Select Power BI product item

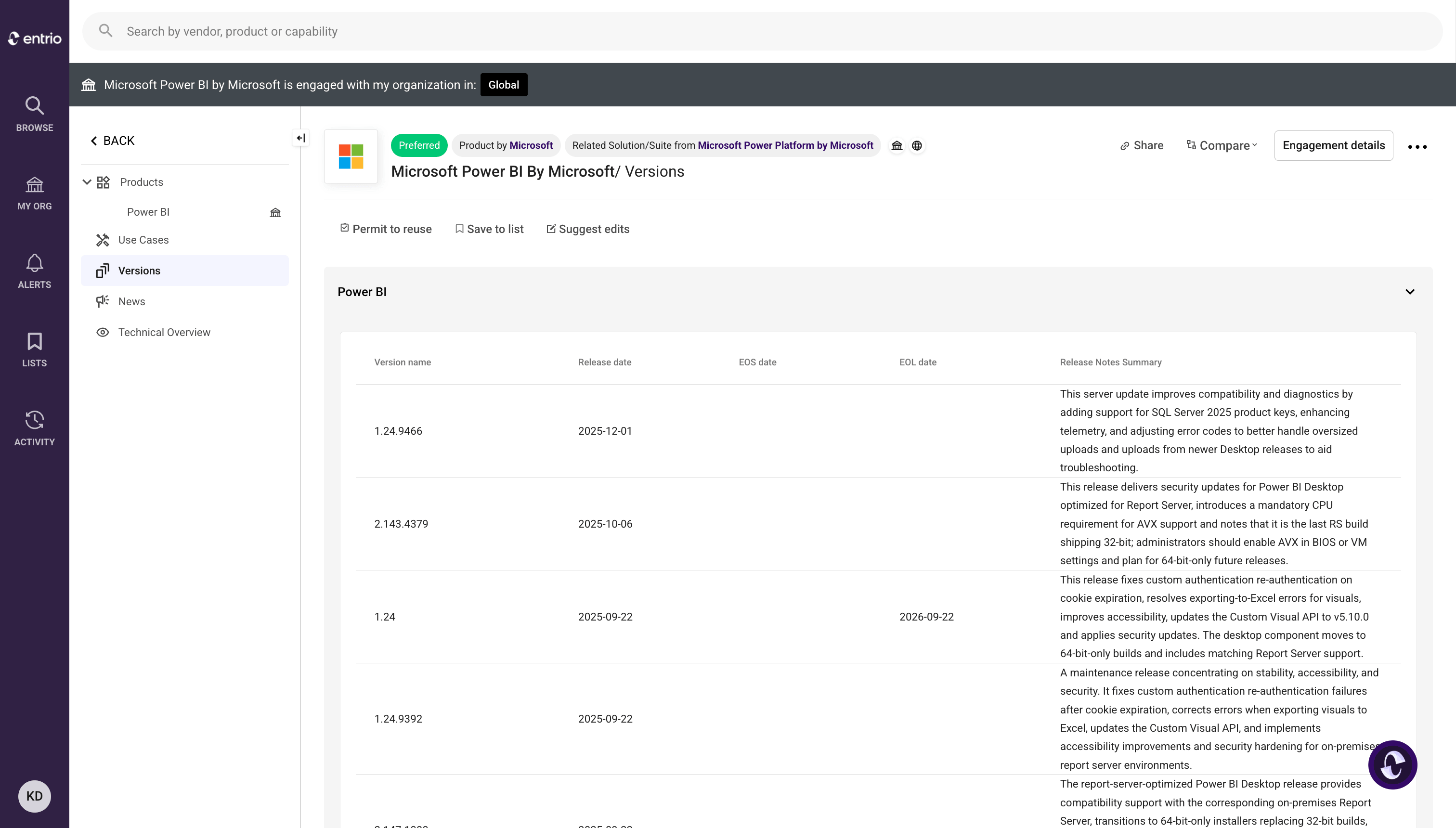(148, 212)
